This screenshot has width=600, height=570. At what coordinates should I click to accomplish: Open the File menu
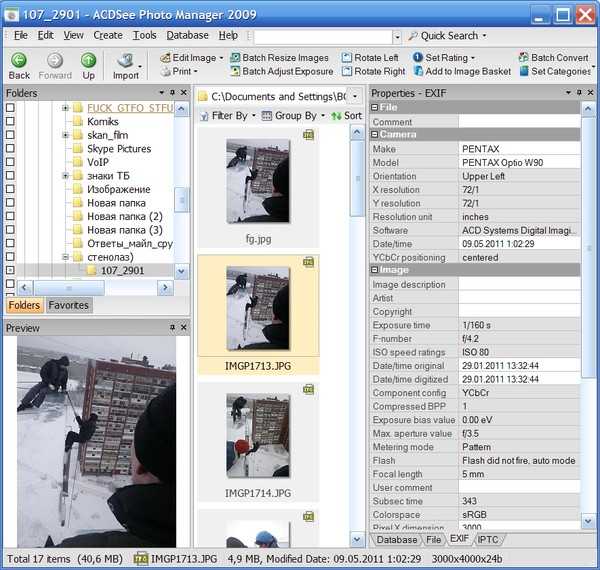(20, 36)
